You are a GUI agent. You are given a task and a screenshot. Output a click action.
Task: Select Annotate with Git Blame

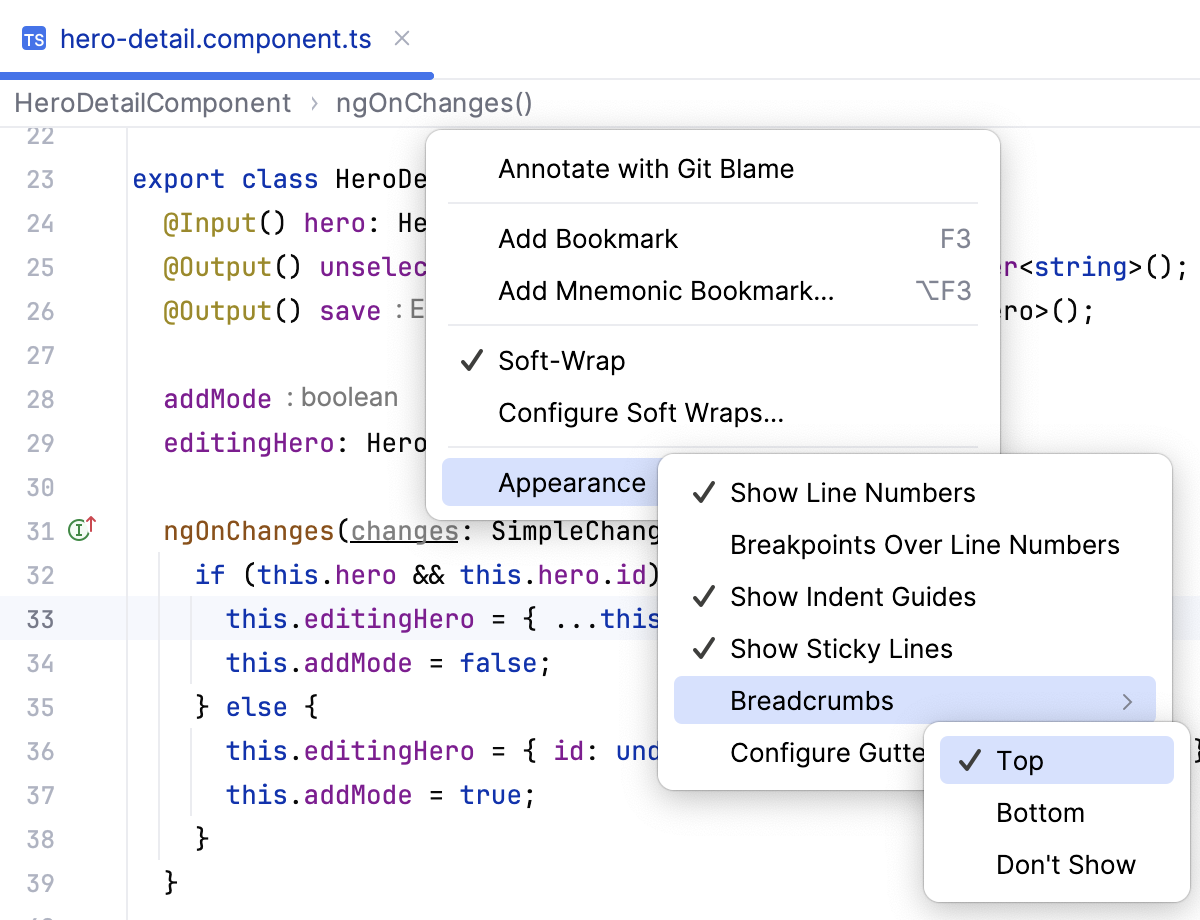click(x=646, y=169)
